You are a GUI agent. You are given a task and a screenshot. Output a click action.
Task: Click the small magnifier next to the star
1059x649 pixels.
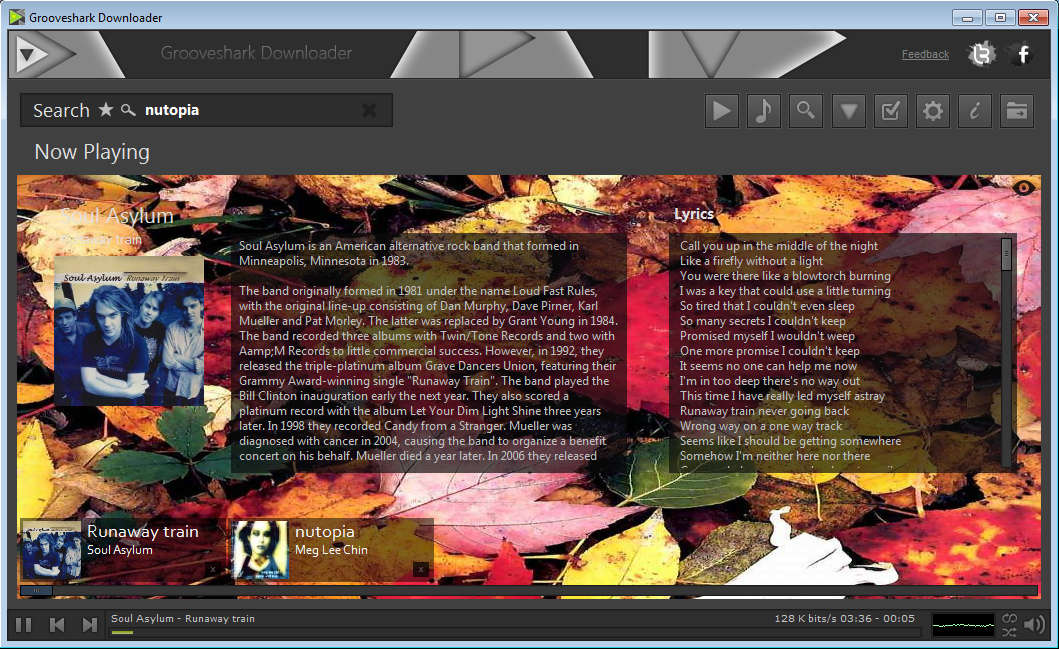pyautogui.click(x=128, y=109)
